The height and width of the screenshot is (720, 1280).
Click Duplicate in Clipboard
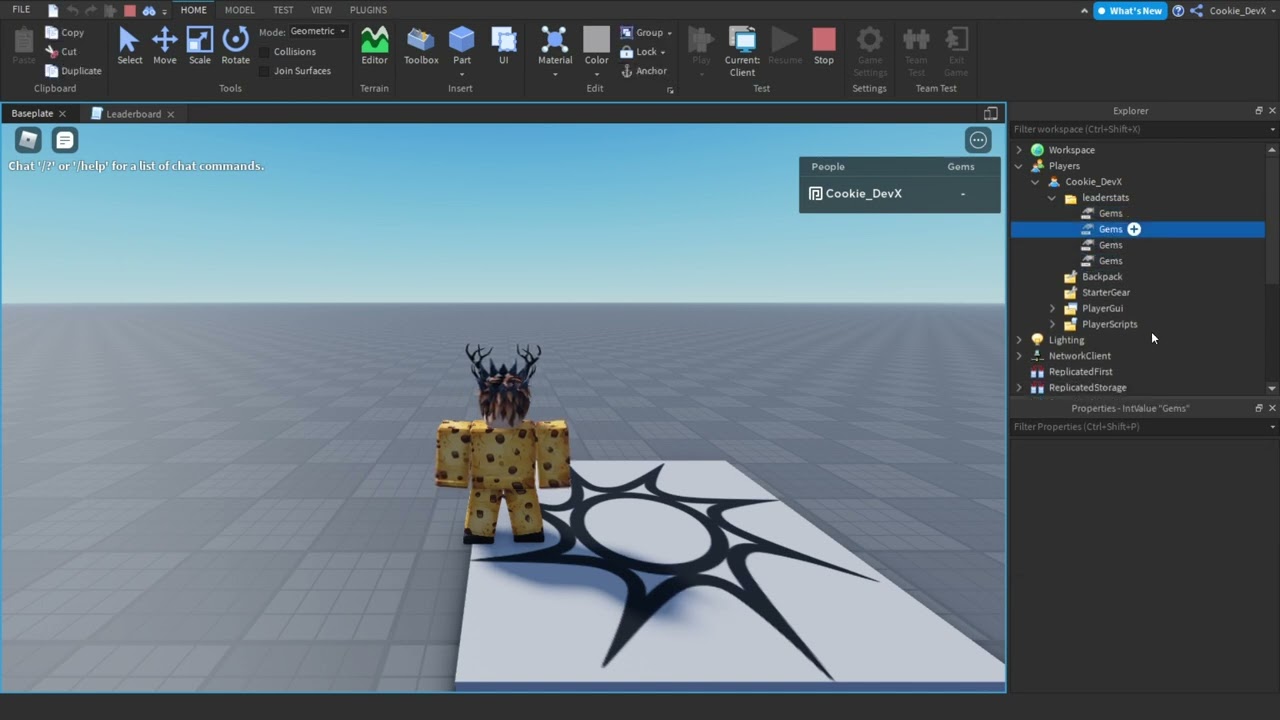[74, 71]
